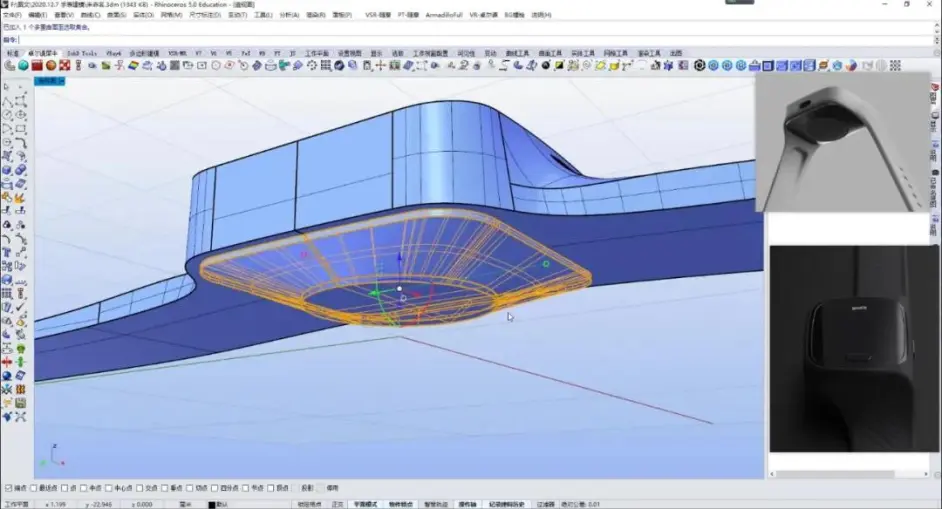The image size is (942, 509).
Task: Click the multicolor pie sphere toolbar icon
Action: click(x=851, y=66)
